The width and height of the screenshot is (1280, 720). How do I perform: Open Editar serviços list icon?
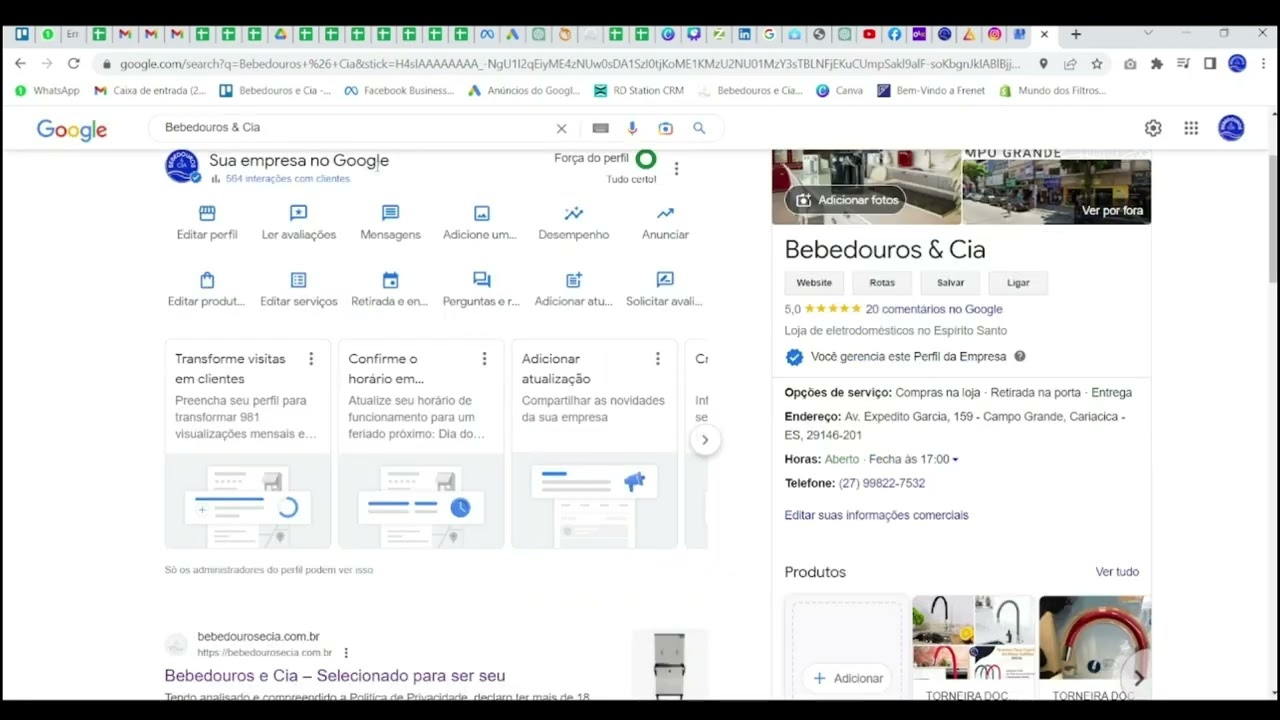coord(298,280)
